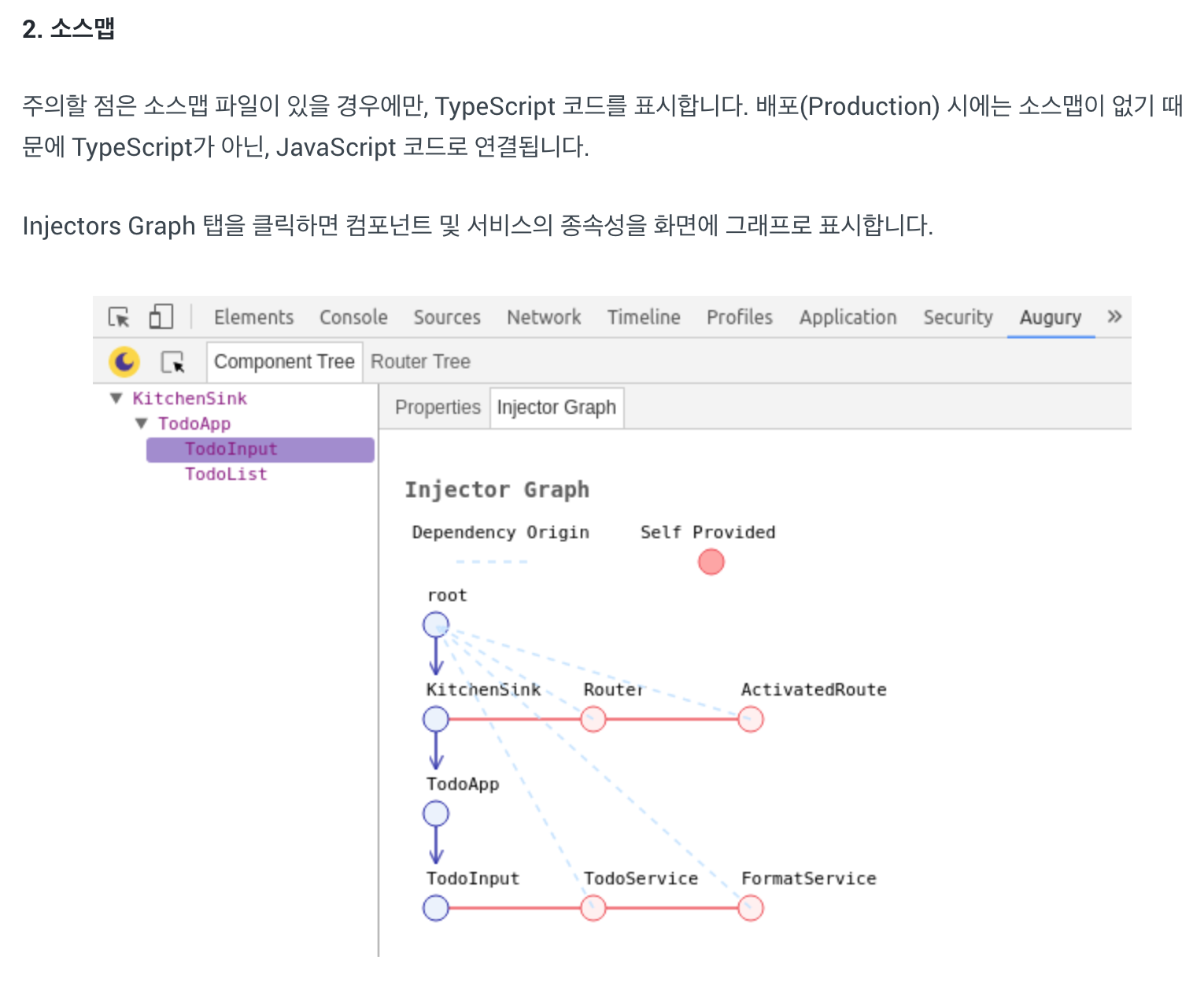Click the Self Provided red legend circle
The image size is (1204, 982).
tap(711, 562)
